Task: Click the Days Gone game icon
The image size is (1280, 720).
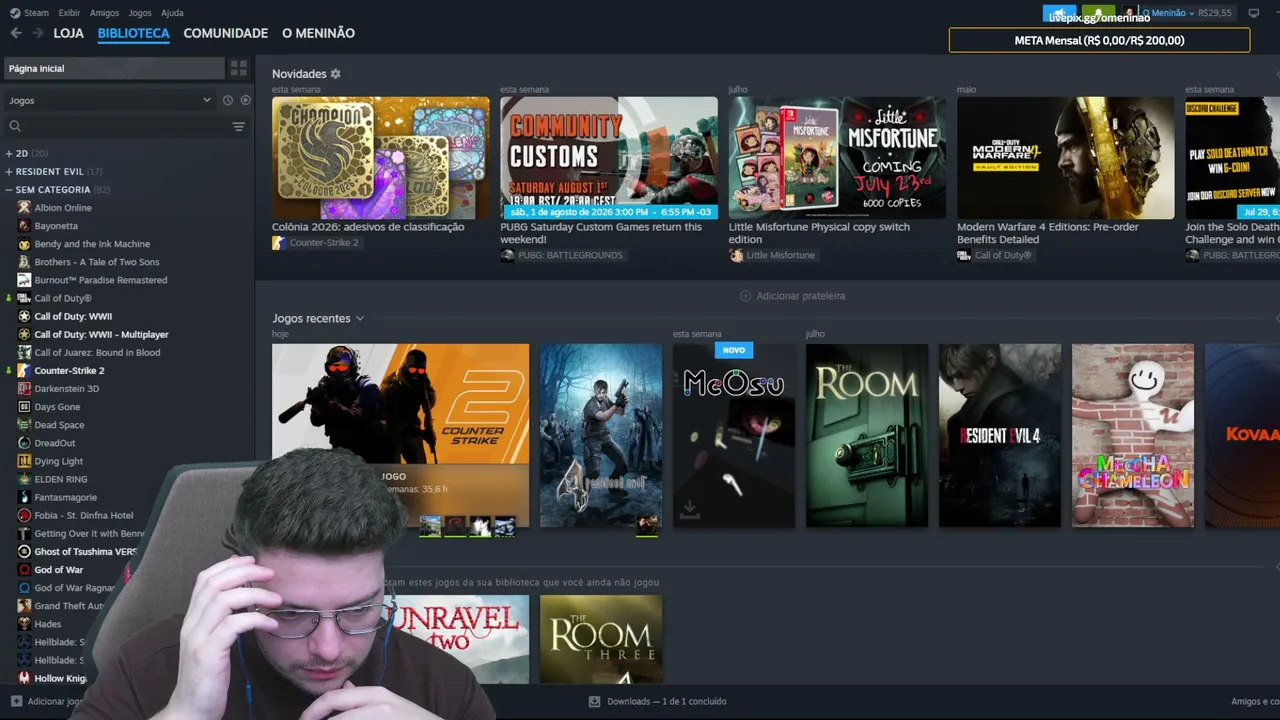Action: [x=25, y=407]
